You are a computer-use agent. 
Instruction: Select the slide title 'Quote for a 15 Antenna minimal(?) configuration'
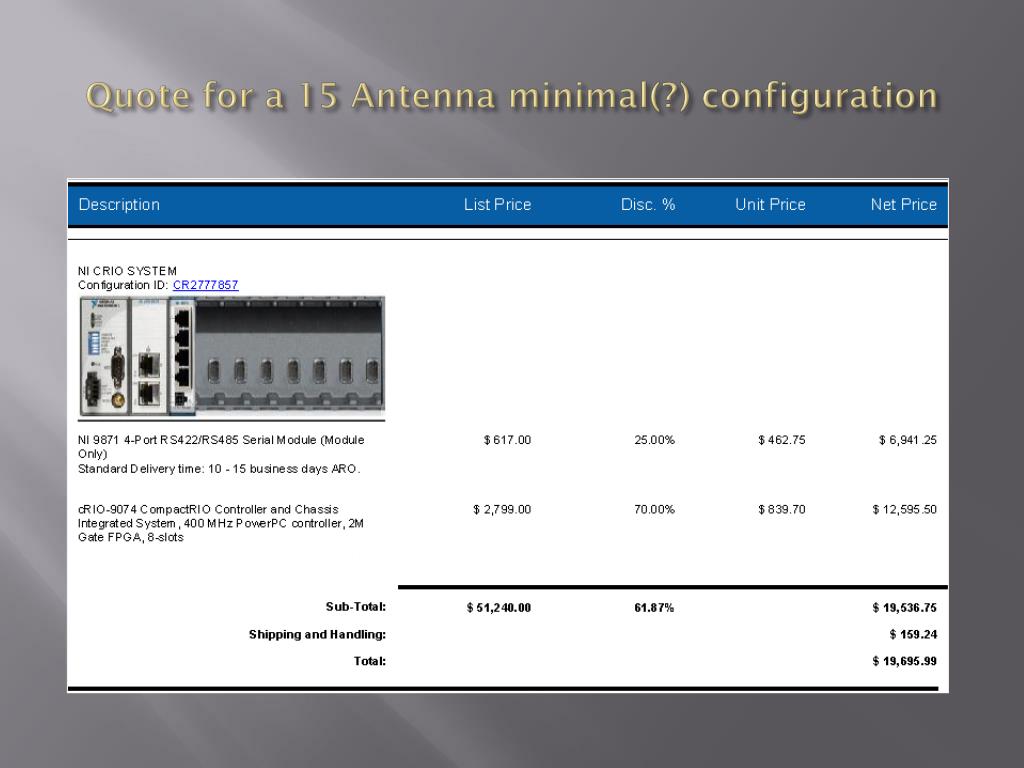point(511,95)
